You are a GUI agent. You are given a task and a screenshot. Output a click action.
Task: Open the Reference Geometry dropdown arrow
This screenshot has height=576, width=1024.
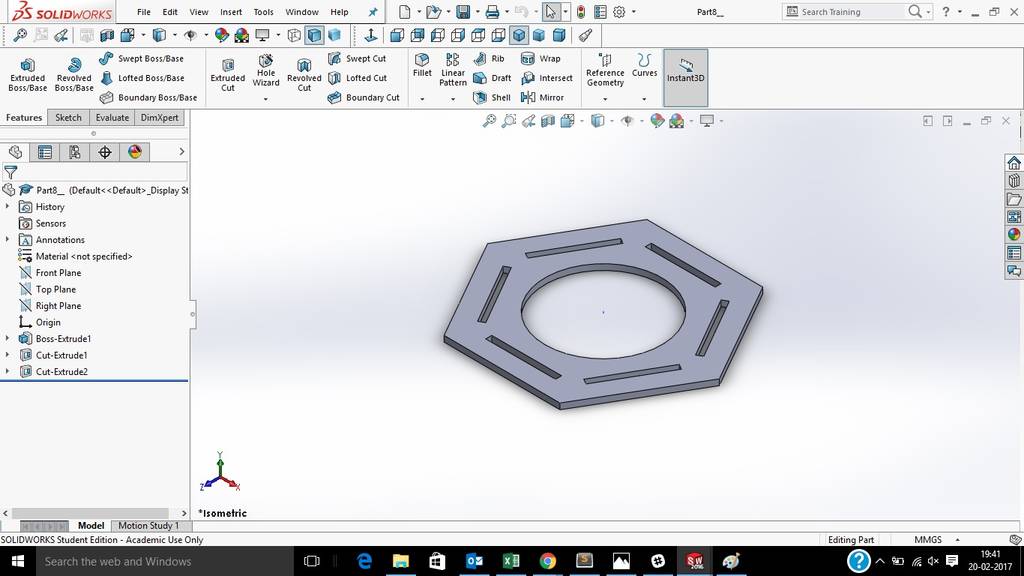pyautogui.click(x=605, y=99)
